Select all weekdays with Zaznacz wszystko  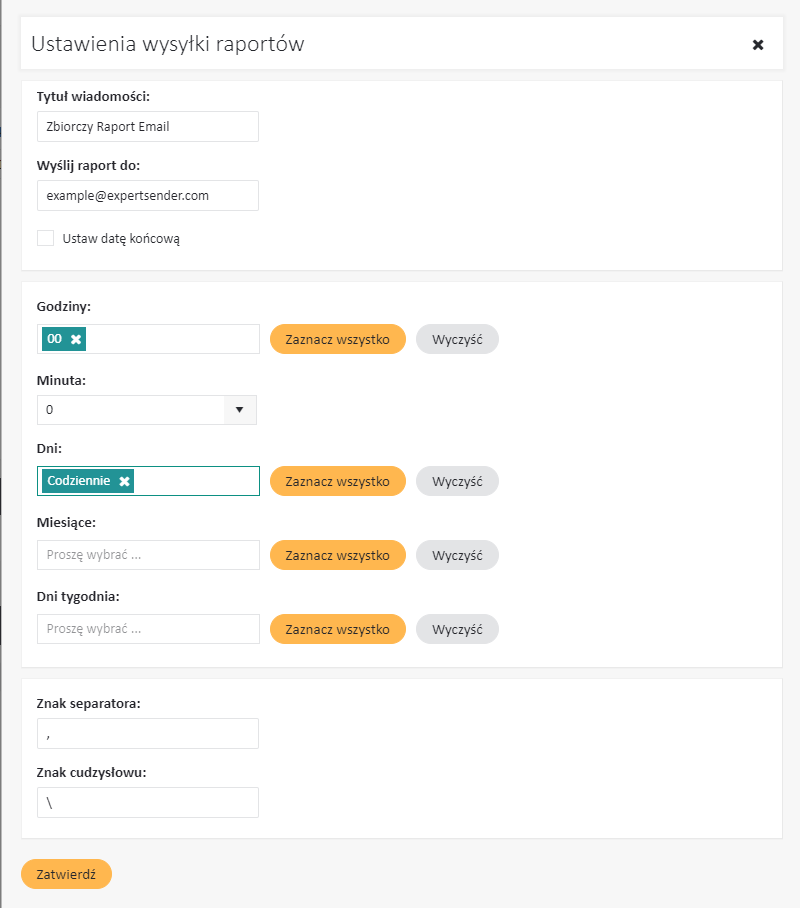337,629
